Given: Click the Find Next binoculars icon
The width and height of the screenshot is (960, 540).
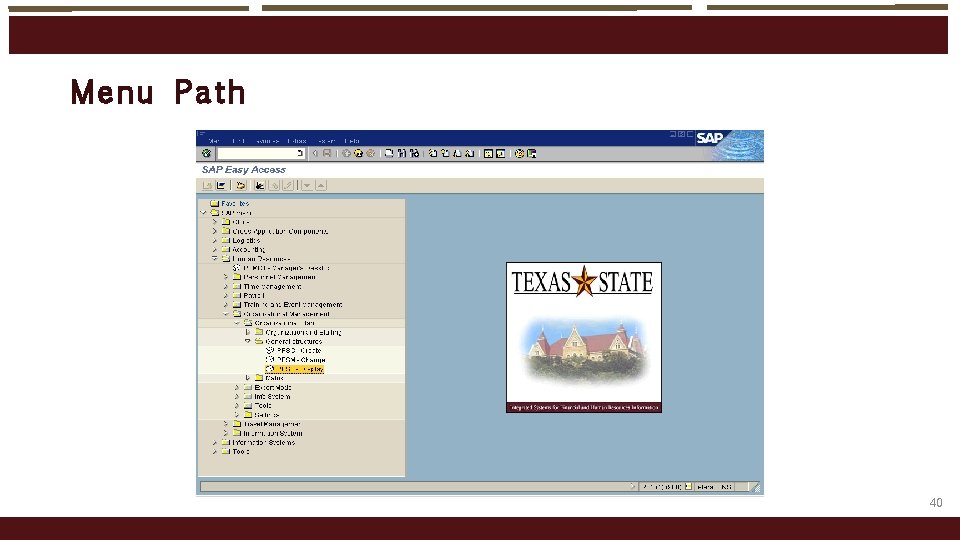Looking at the screenshot, I should click(x=414, y=153).
